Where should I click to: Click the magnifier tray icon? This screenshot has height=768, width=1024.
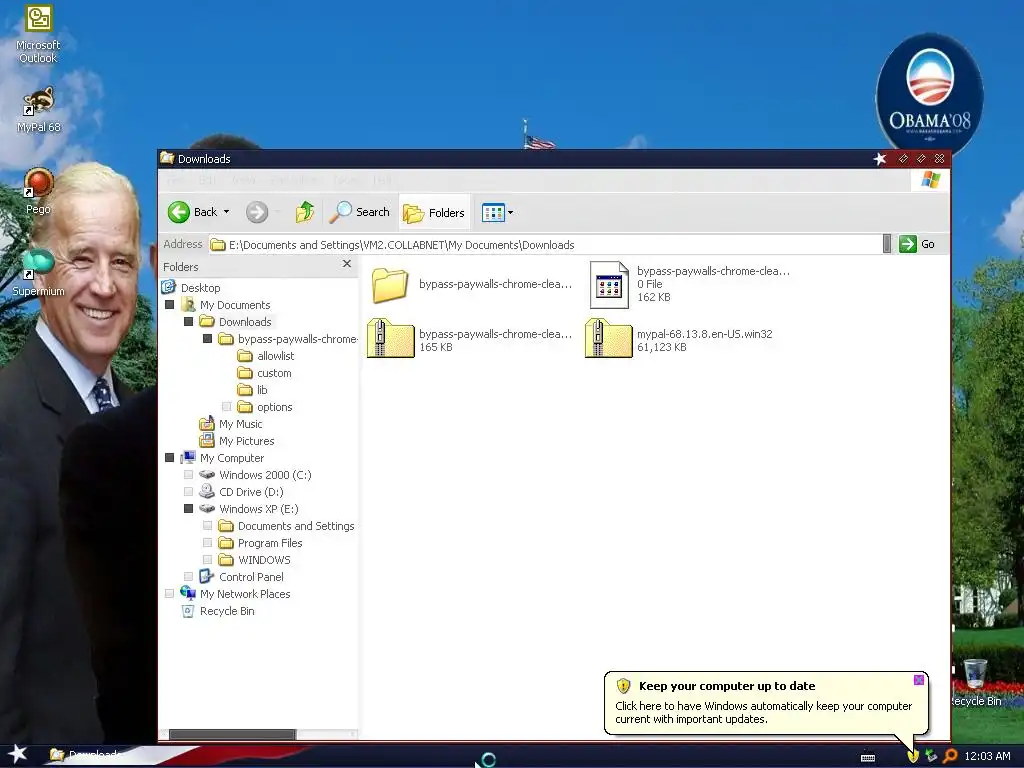point(950,756)
